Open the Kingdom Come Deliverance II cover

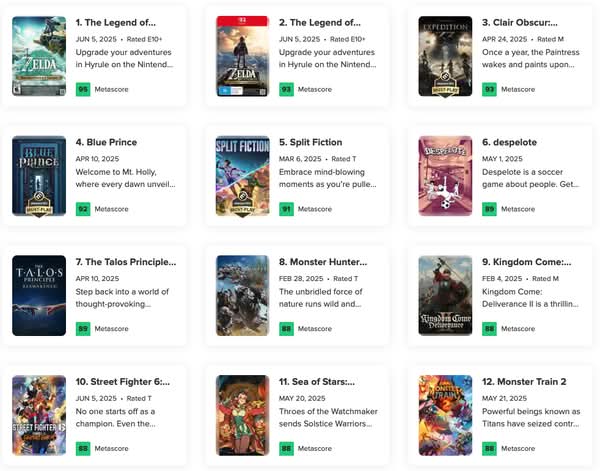445,296
